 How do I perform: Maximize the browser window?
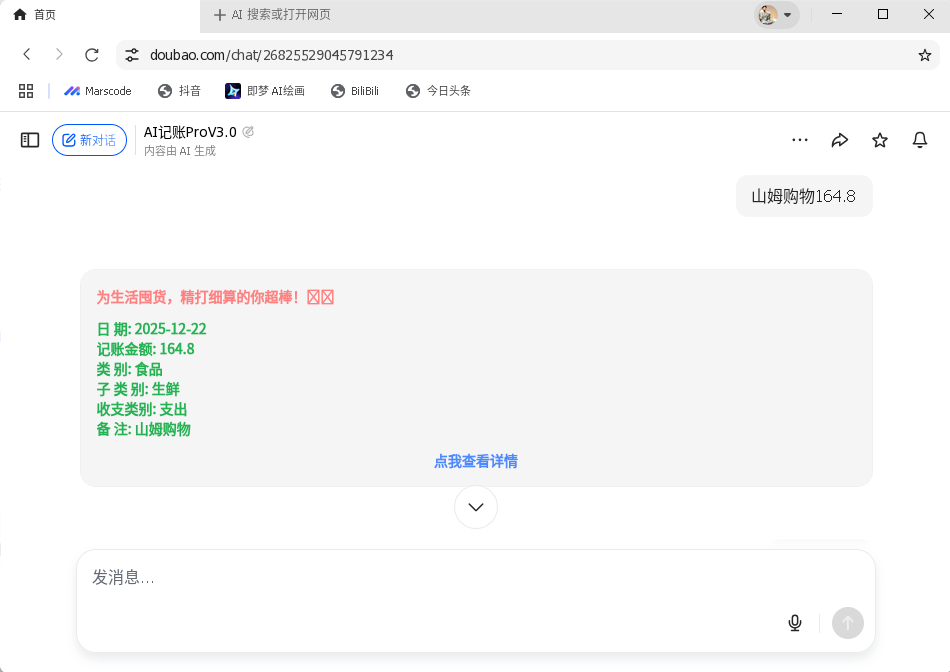point(883,14)
